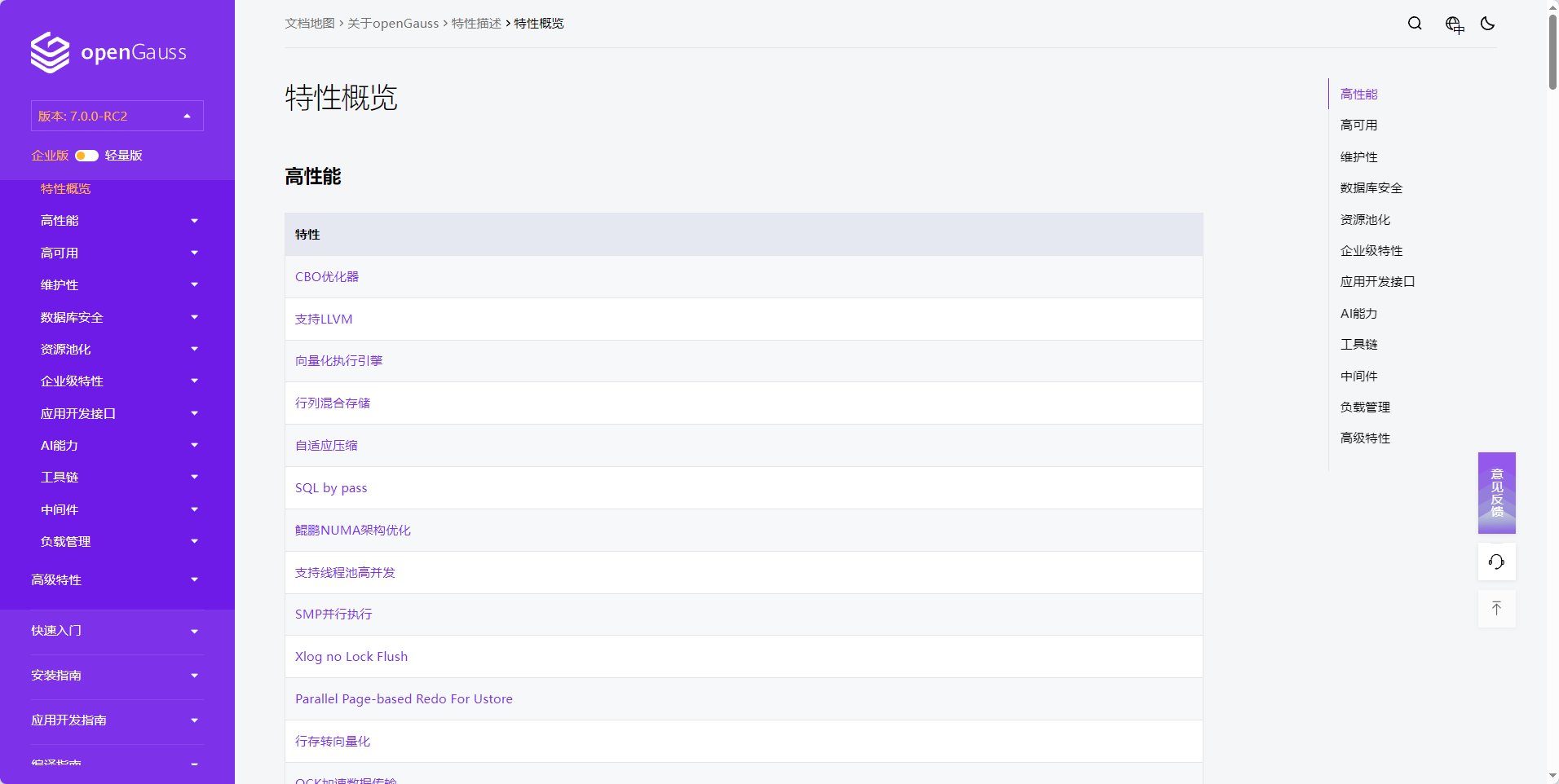Image resolution: width=1559 pixels, height=784 pixels.
Task: Jump to 负载管理 in right outline
Action: (1366, 407)
